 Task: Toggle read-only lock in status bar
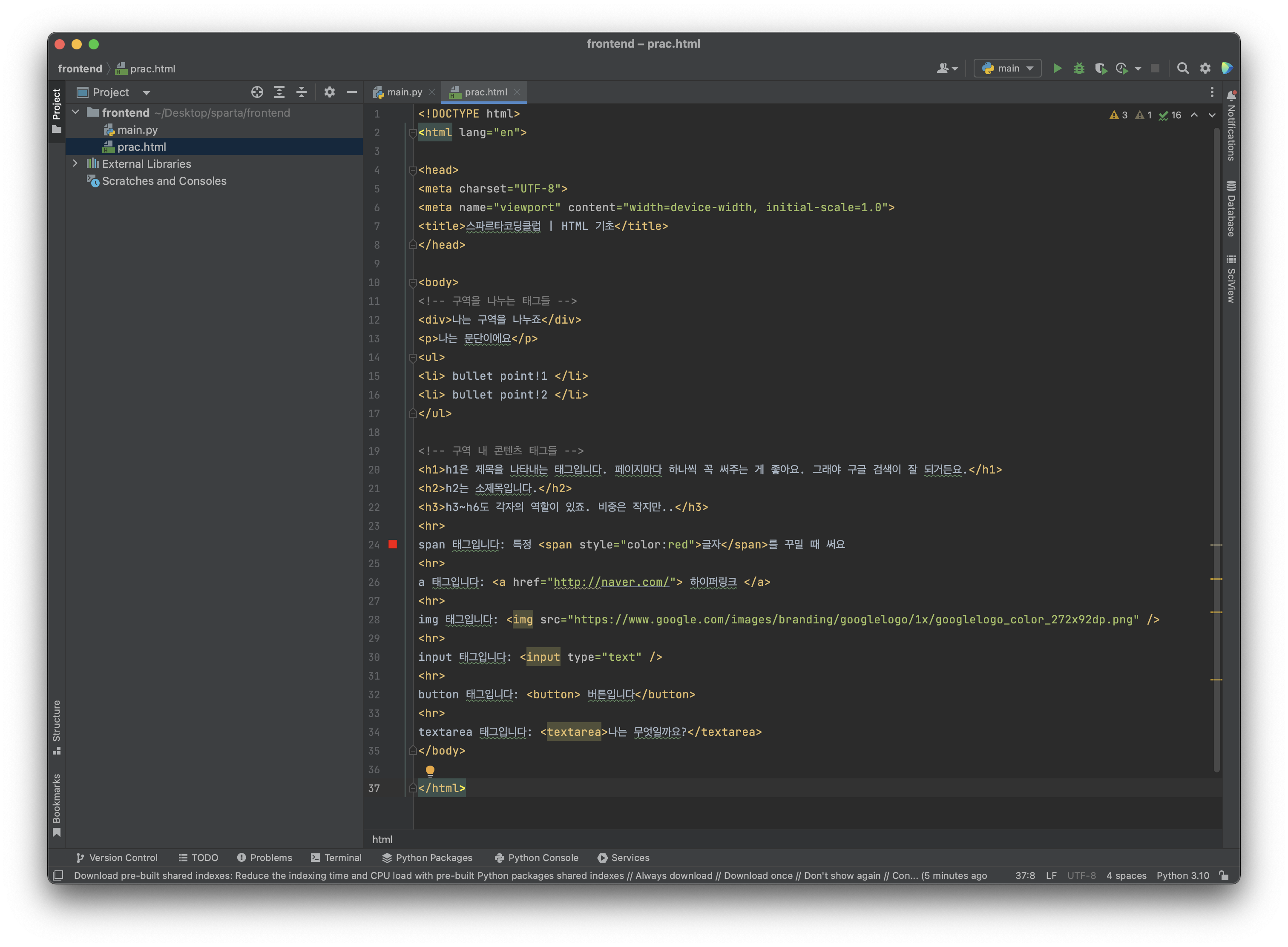coord(1224,875)
